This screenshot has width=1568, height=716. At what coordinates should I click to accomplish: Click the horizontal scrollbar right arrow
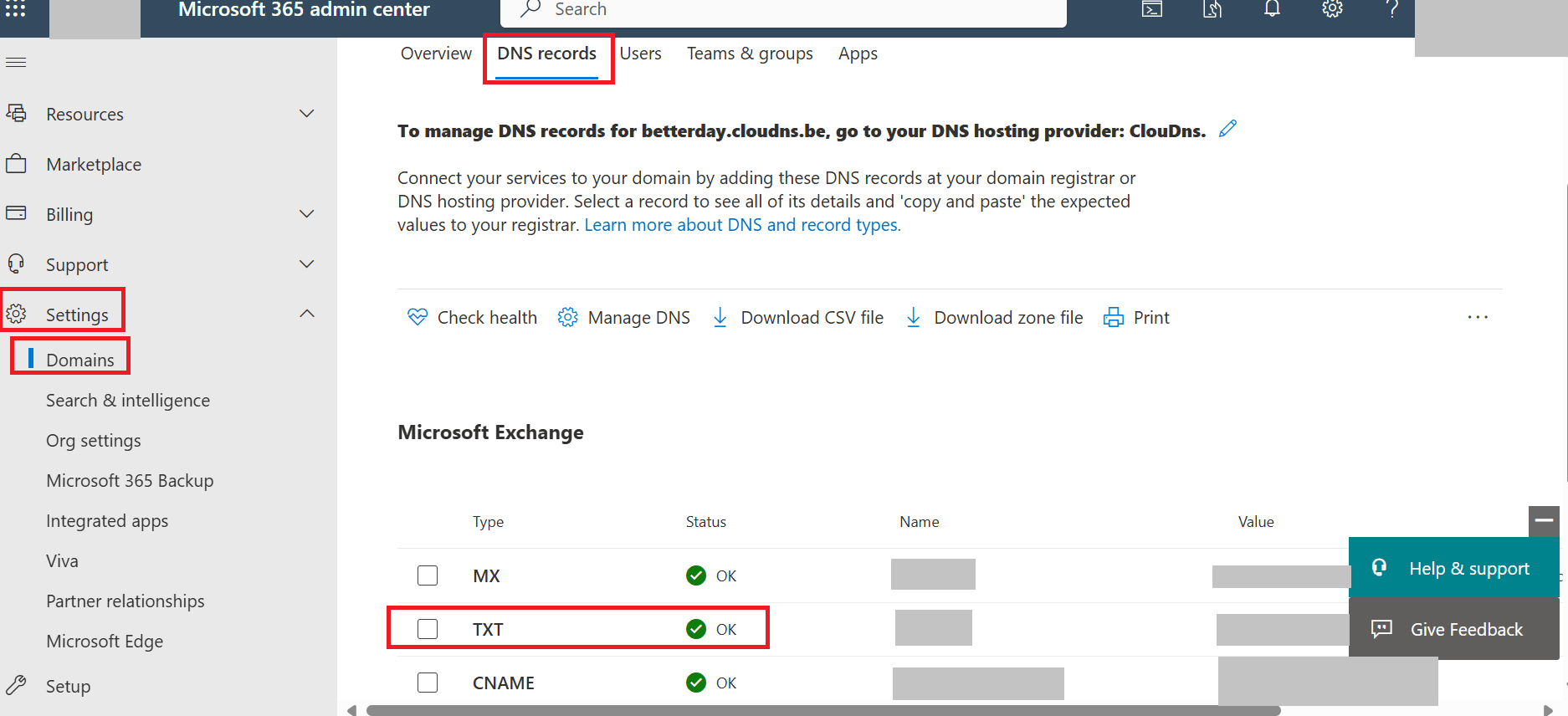coord(1548,710)
